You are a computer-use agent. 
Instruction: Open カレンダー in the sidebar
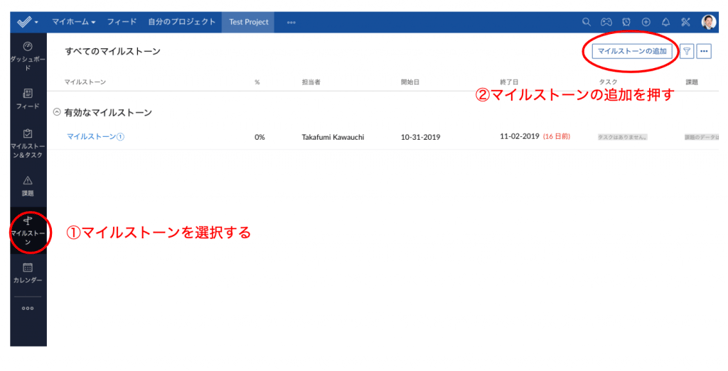click(28, 273)
